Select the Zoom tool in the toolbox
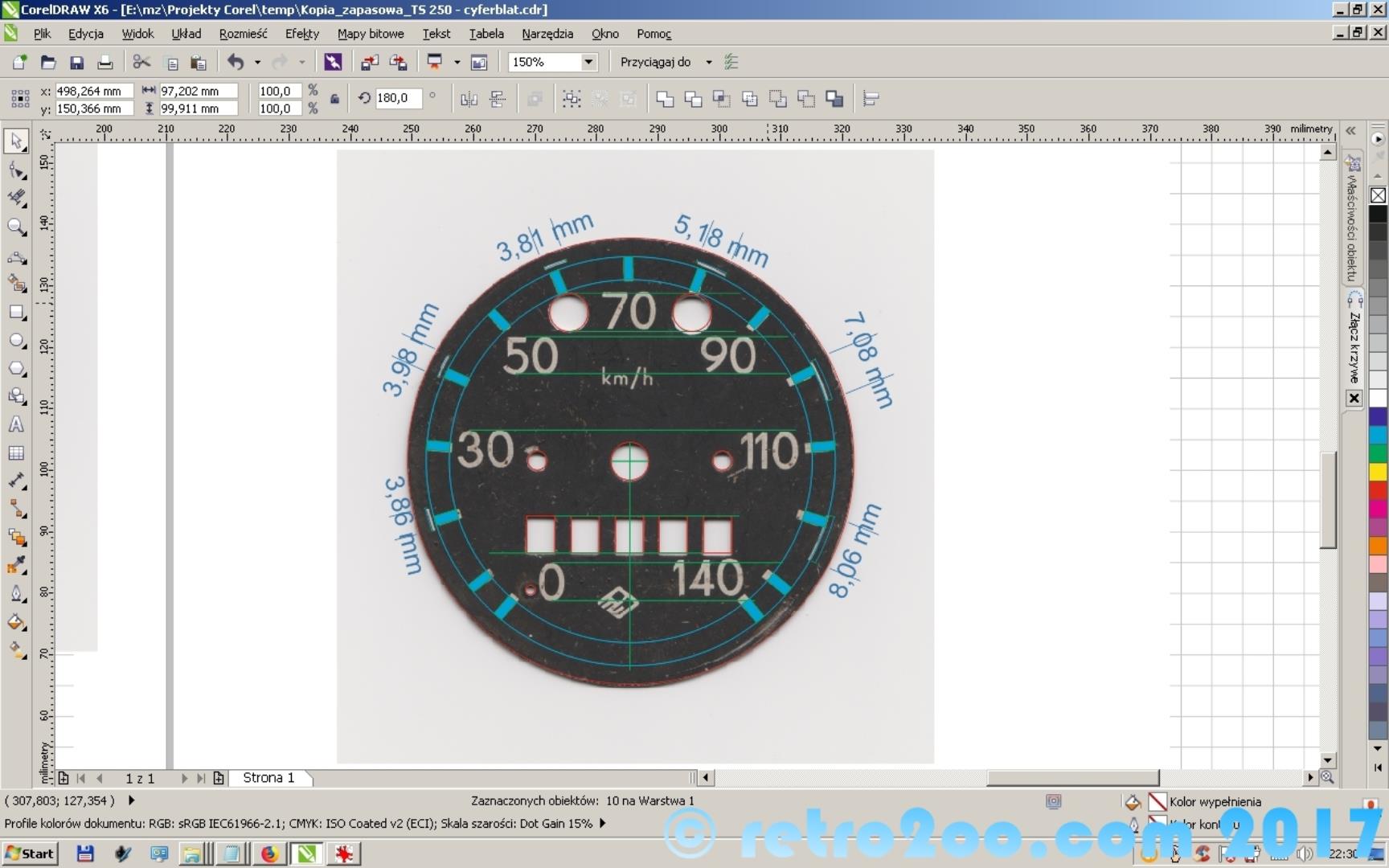 click(16, 227)
